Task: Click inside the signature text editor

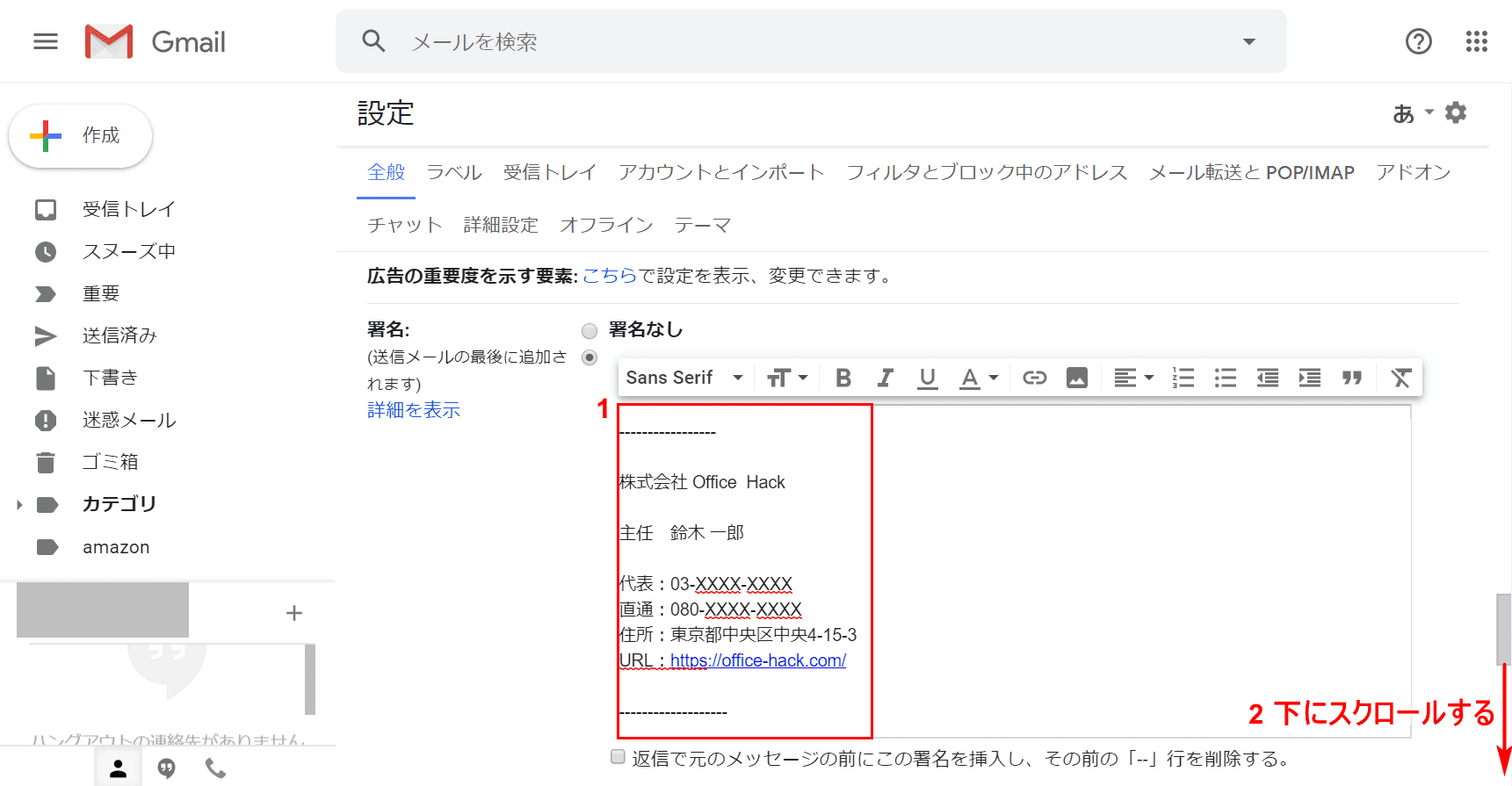Action: tap(1015, 572)
